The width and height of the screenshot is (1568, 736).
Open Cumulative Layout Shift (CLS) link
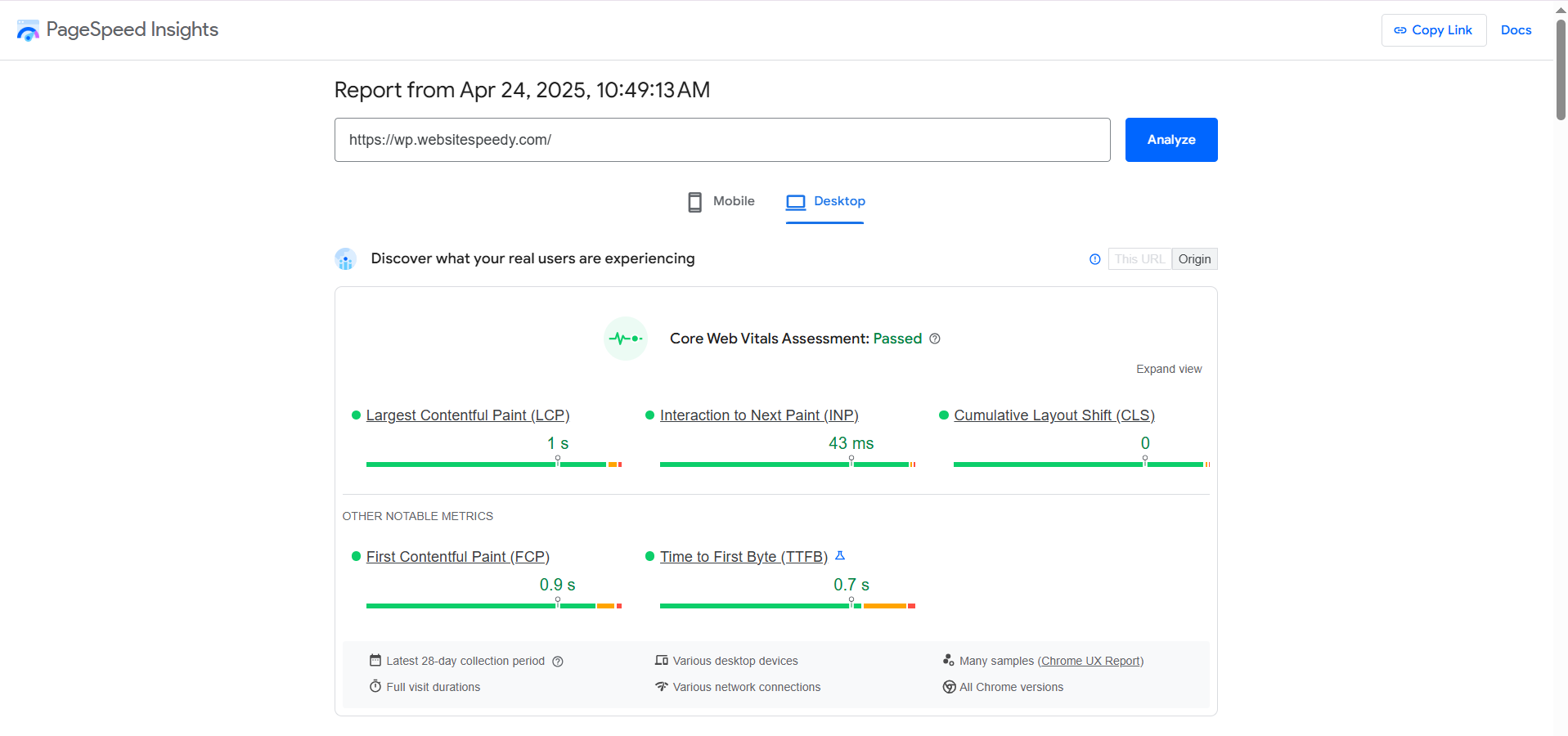pyautogui.click(x=1054, y=415)
